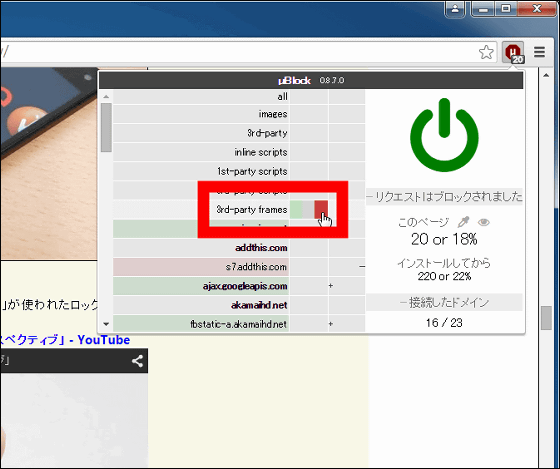Open the YouTube article link
This screenshot has width=560, height=469.
click(x=65, y=340)
